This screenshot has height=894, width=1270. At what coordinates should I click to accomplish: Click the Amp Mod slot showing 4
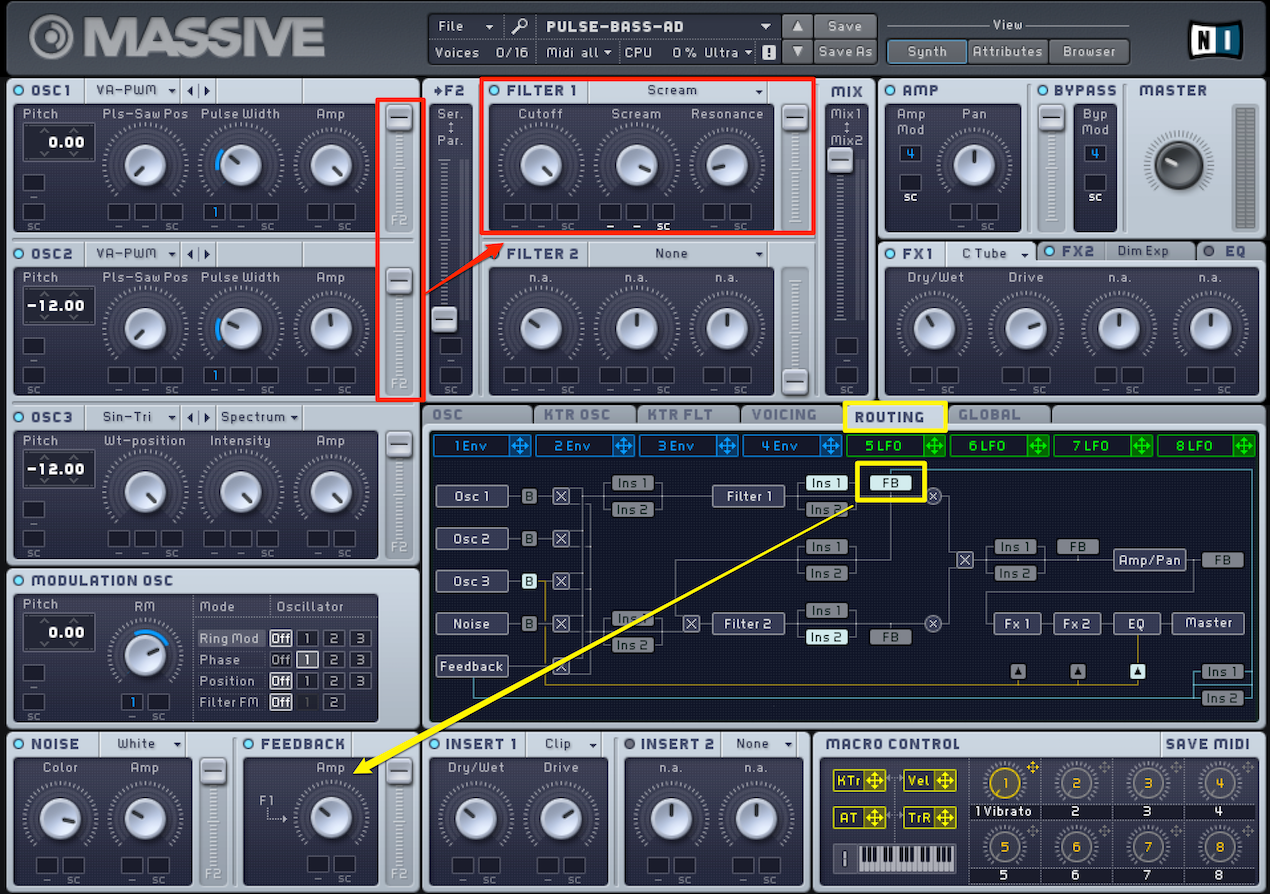909,154
